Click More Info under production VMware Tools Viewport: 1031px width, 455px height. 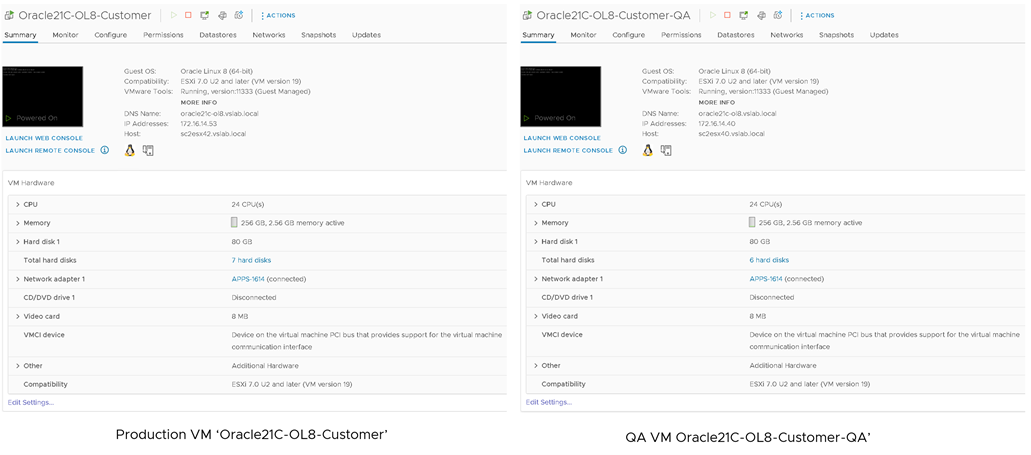click(x=199, y=103)
